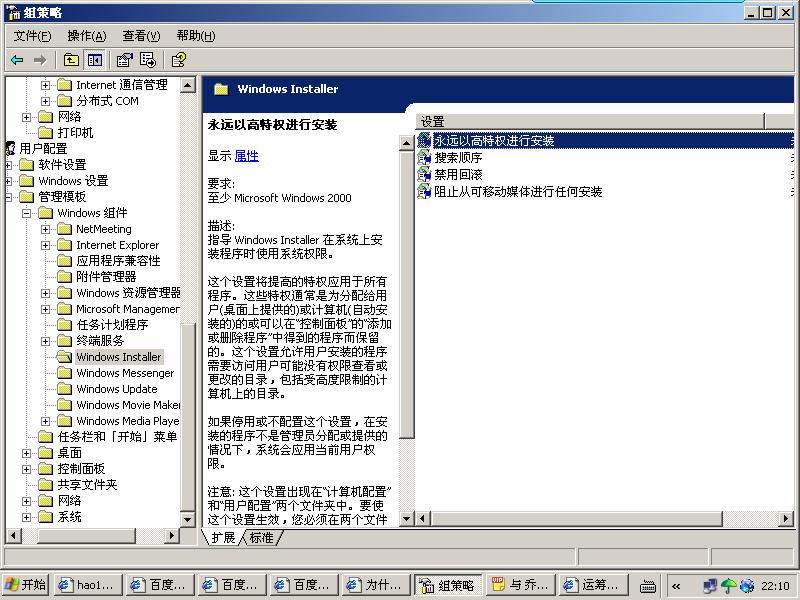
Task: Click the folder icon of 附件管理器
Action: click(64, 277)
